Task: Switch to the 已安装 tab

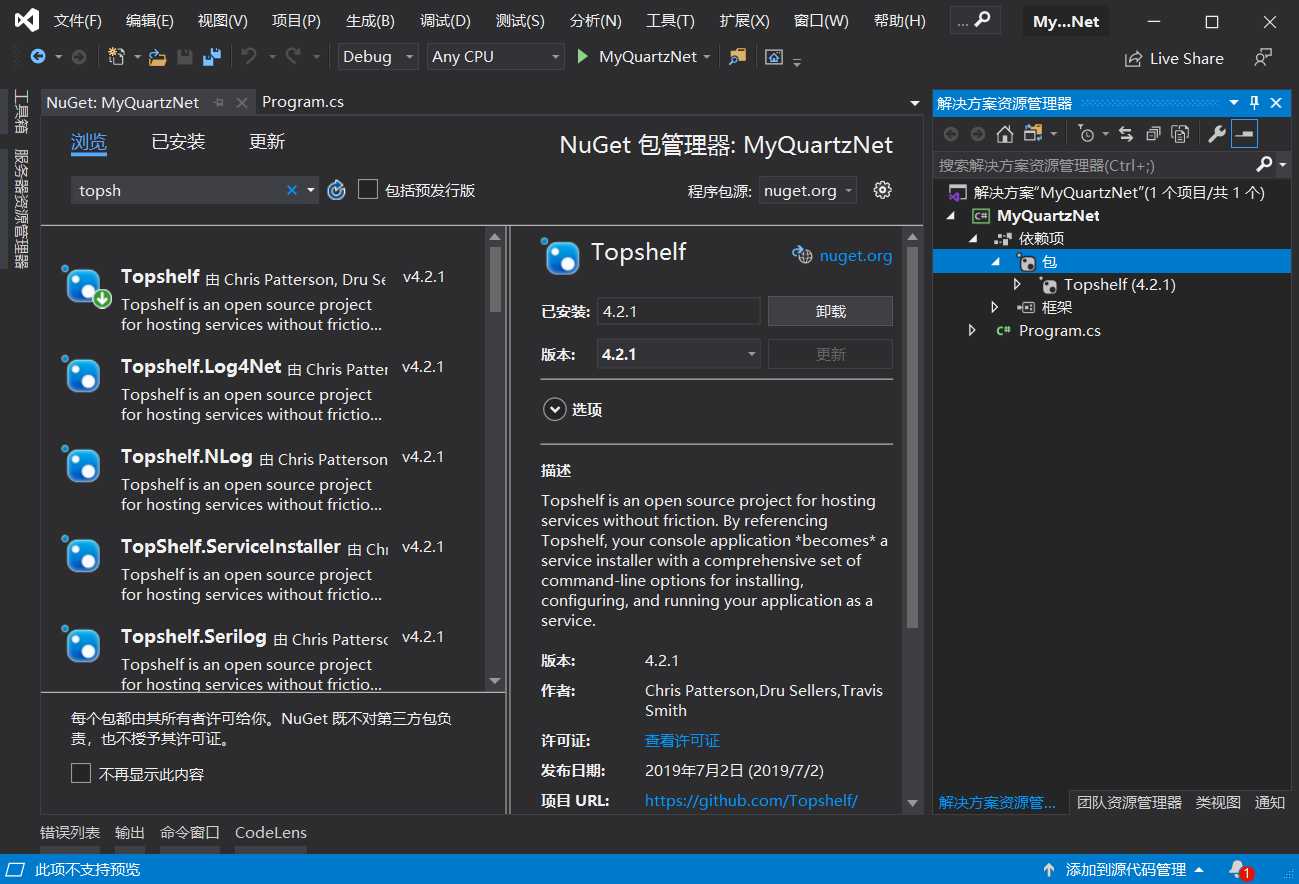Action: point(178,142)
